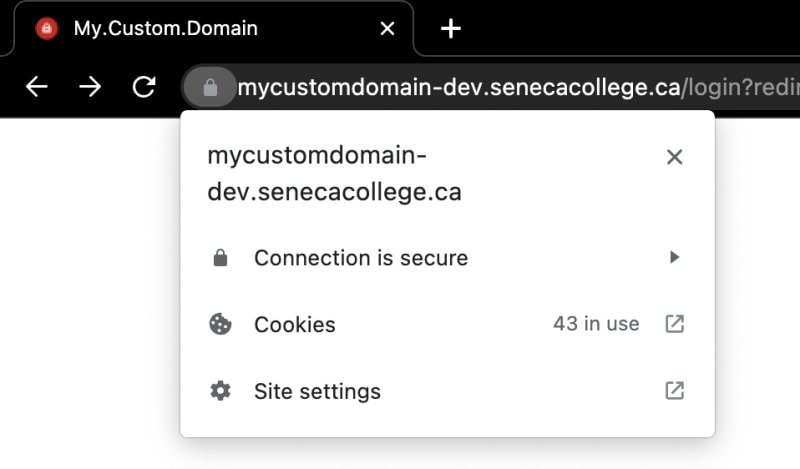Open the Cookies entry
Screen dimensions: 800x469
(x=447, y=324)
